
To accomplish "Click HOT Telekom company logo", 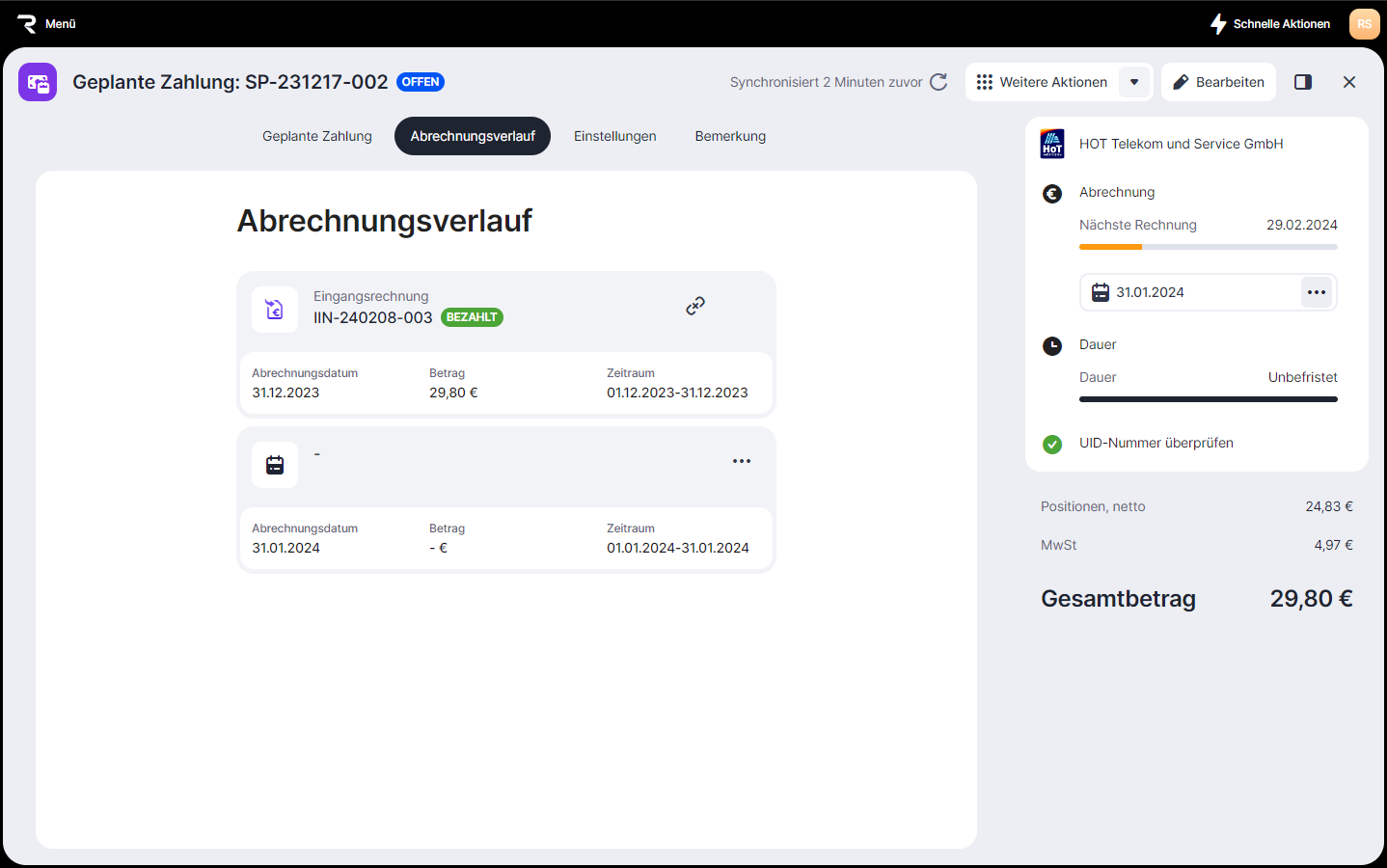I will pos(1052,144).
